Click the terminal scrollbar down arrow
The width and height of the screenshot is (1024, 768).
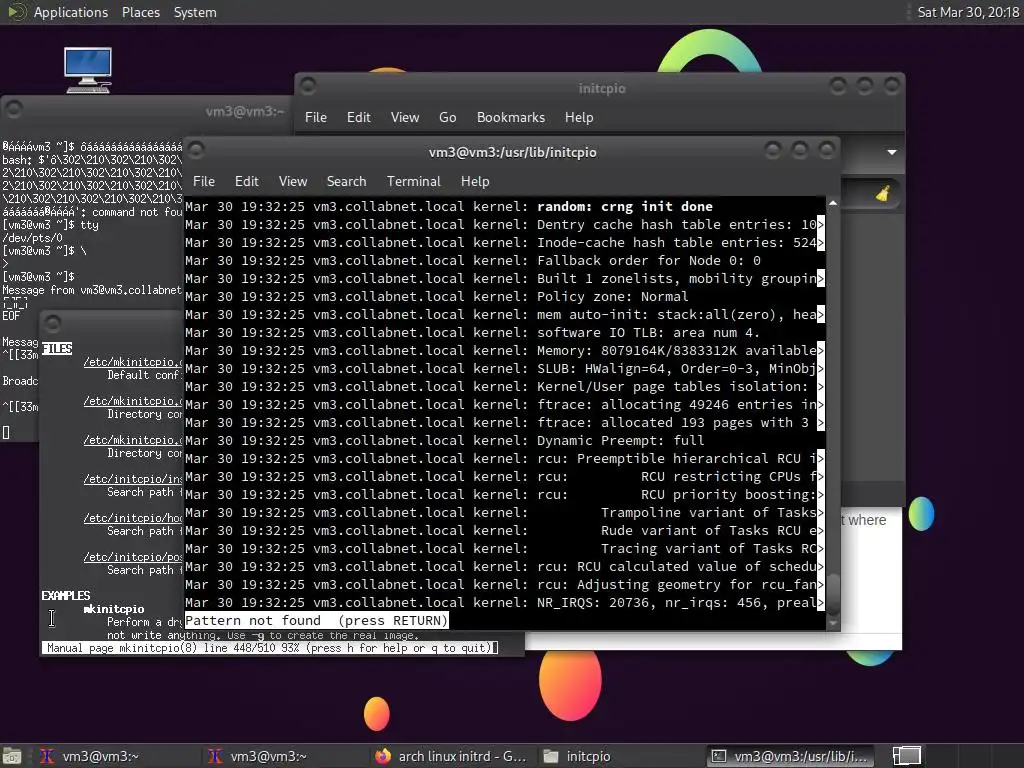pyautogui.click(x=833, y=623)
